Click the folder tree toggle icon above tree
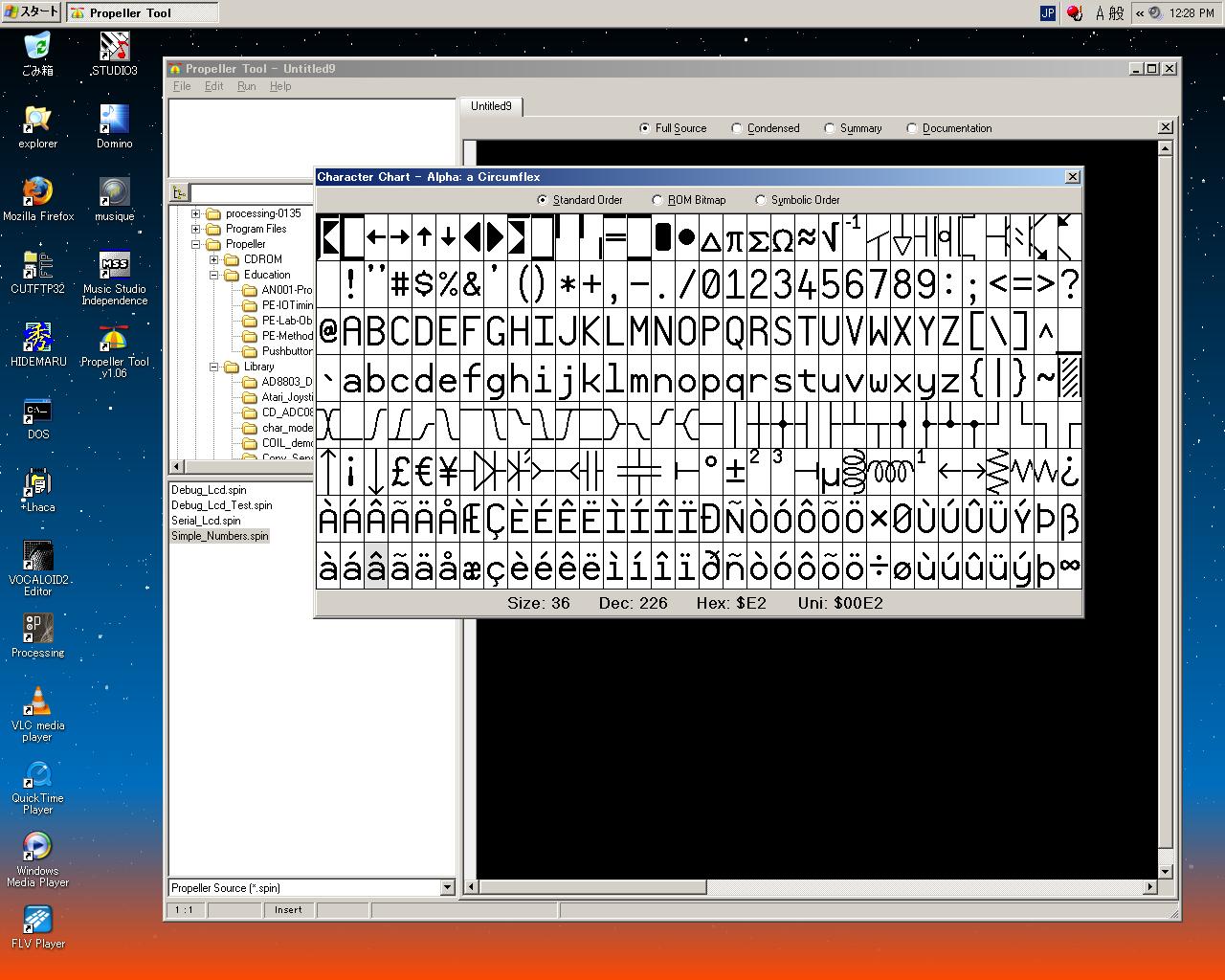 (179, 192)
